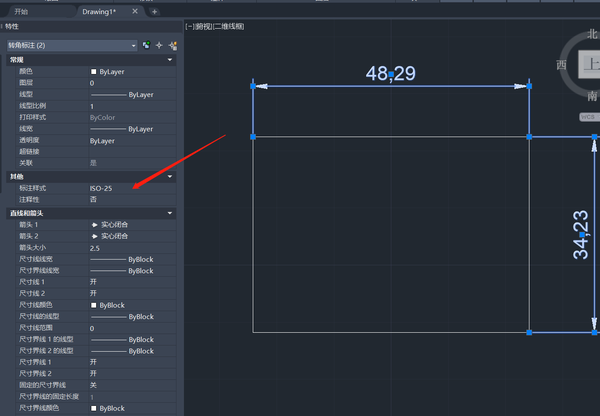Viewport: 600px width, 416px height.
Task: Click the 尺寸界线 1 的线型 ByBlock value
Action: pyautogui.click(x=132, y=339)
